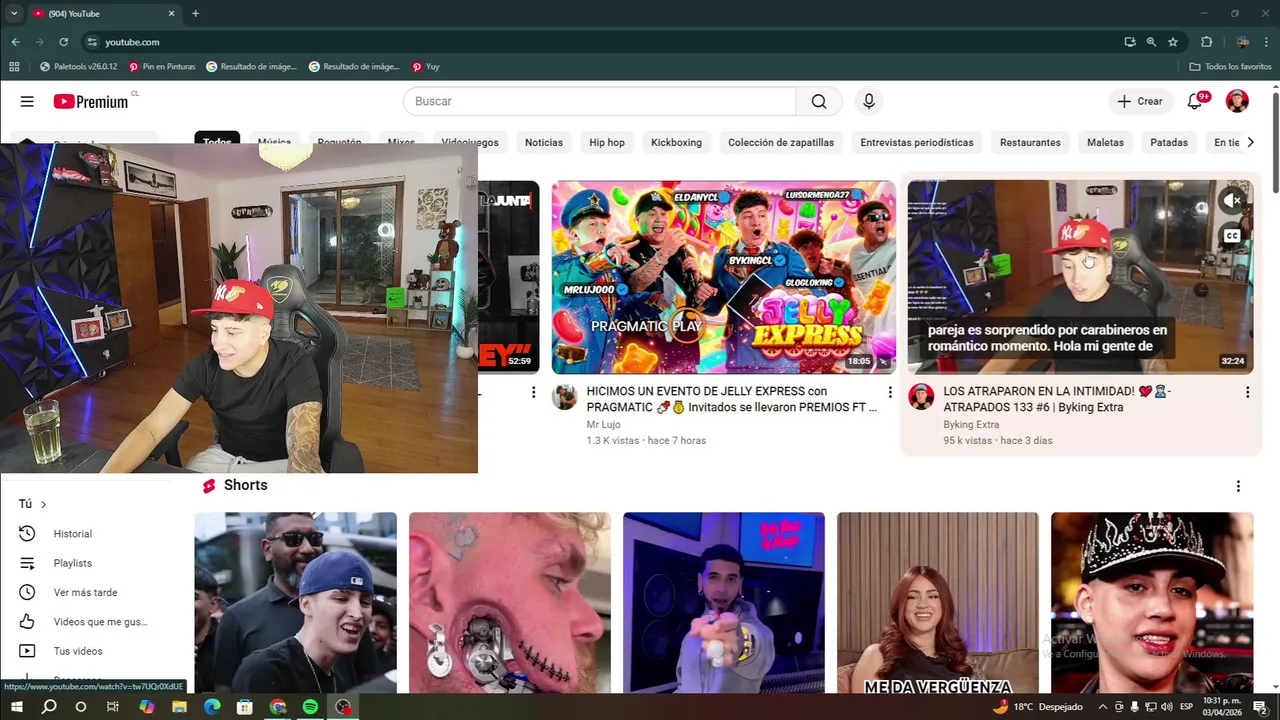This screenshot has height=720, width=1280.
Task: Open Paletools v26.0.12 bookmark
Action: 79,67
